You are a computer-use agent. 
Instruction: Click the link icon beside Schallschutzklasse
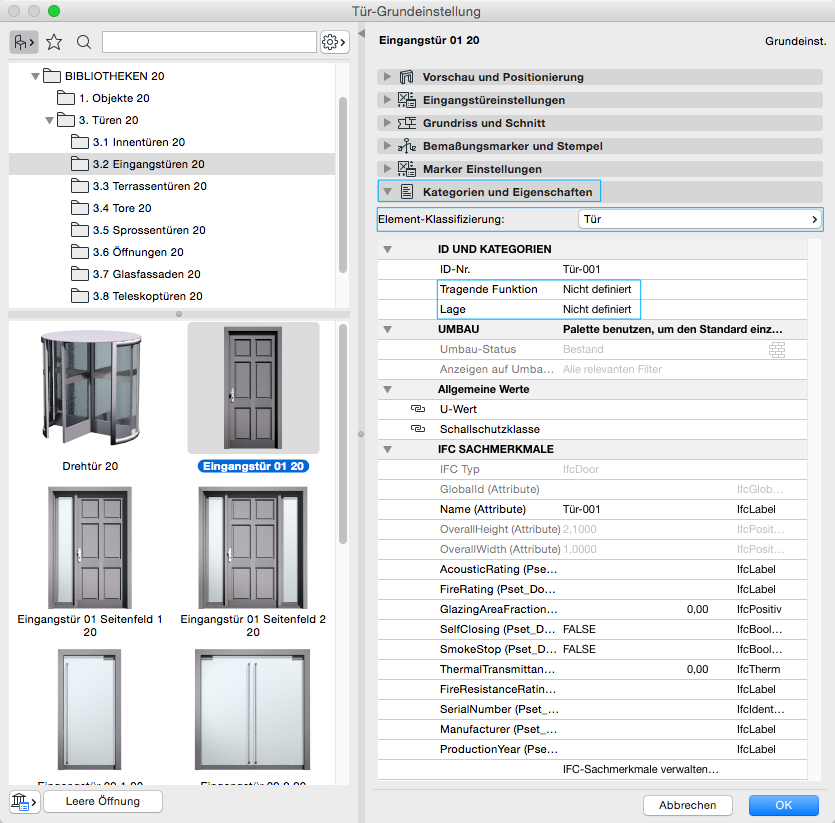coord(418,429)
